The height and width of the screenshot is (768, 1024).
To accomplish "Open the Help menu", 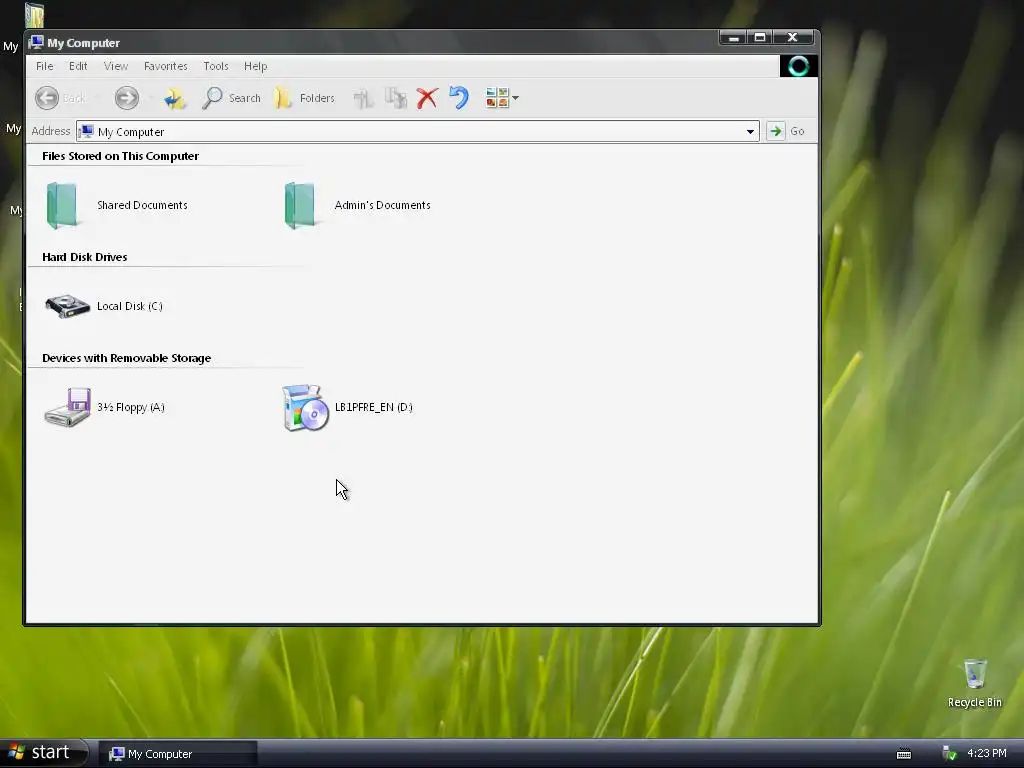I will (x=255, y=66).
